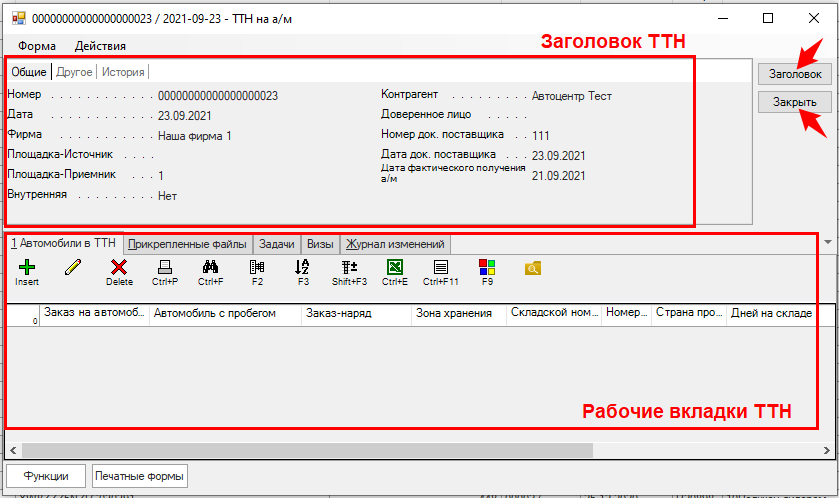Export to Excel with Ctrl+E icon
The height and width of the screenshot is (498, 839).
tap(394, 267)
